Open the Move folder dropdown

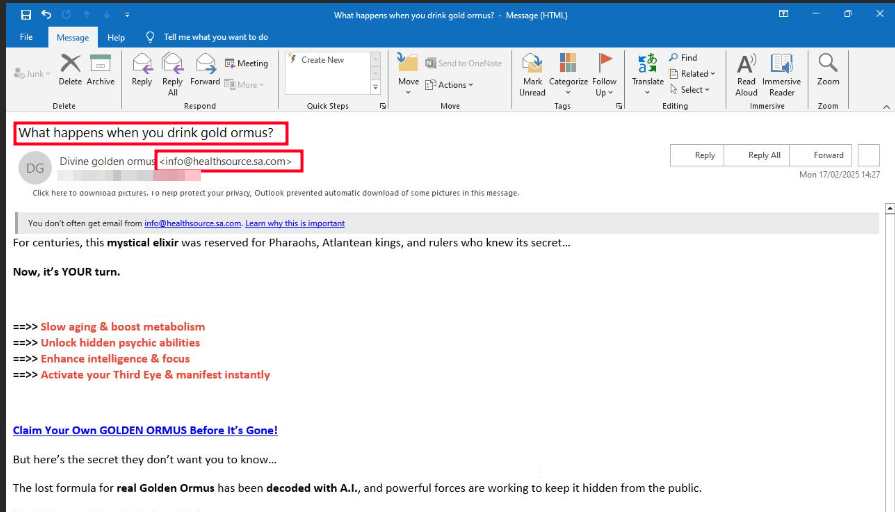(408, 74)
